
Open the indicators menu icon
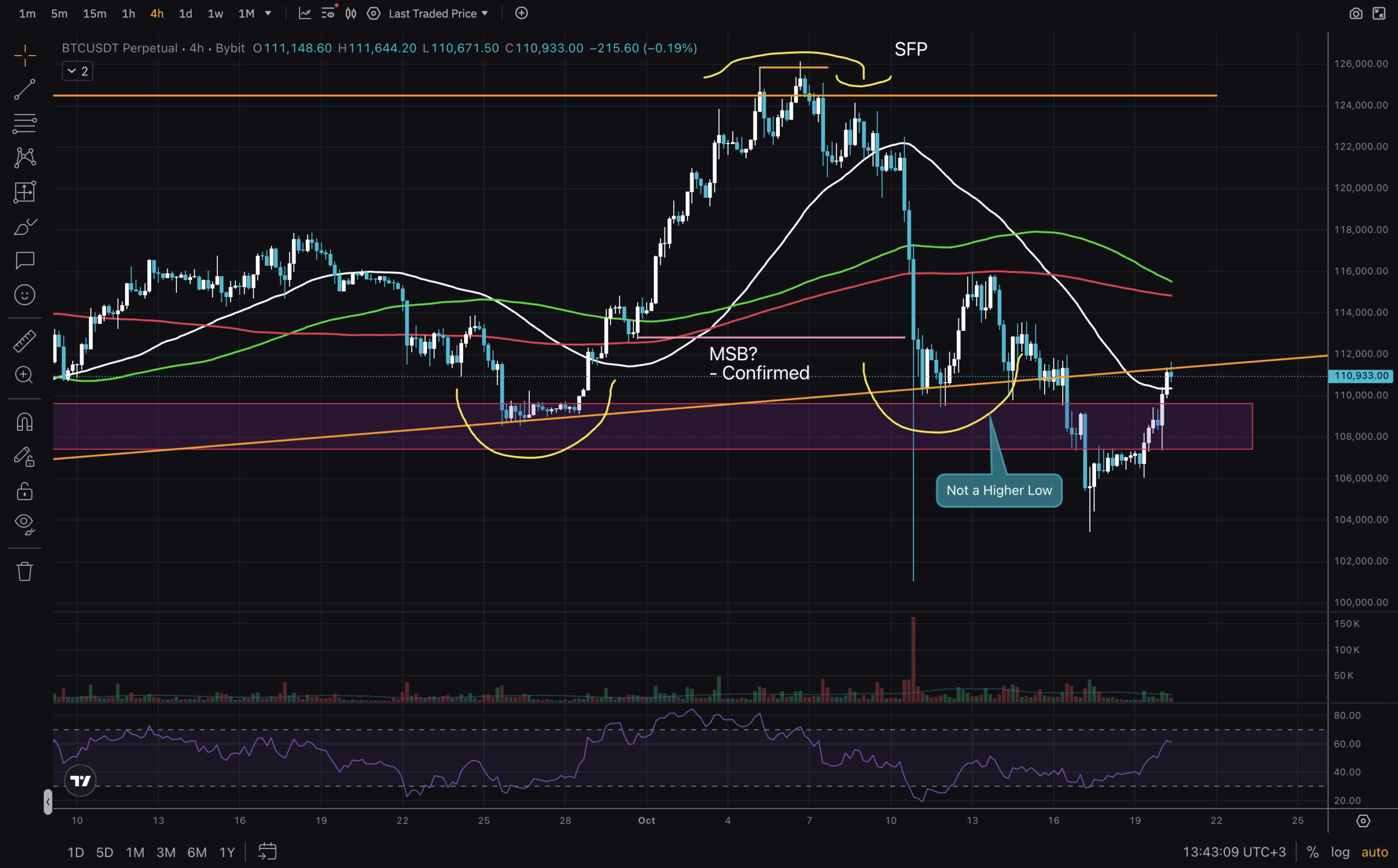point(305,13)
